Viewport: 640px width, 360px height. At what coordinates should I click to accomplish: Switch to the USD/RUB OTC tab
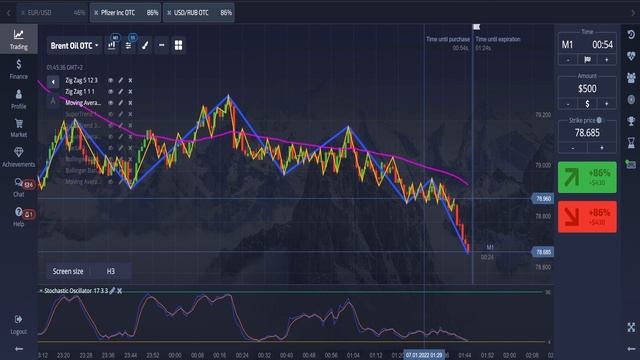[x=198, y=13]
